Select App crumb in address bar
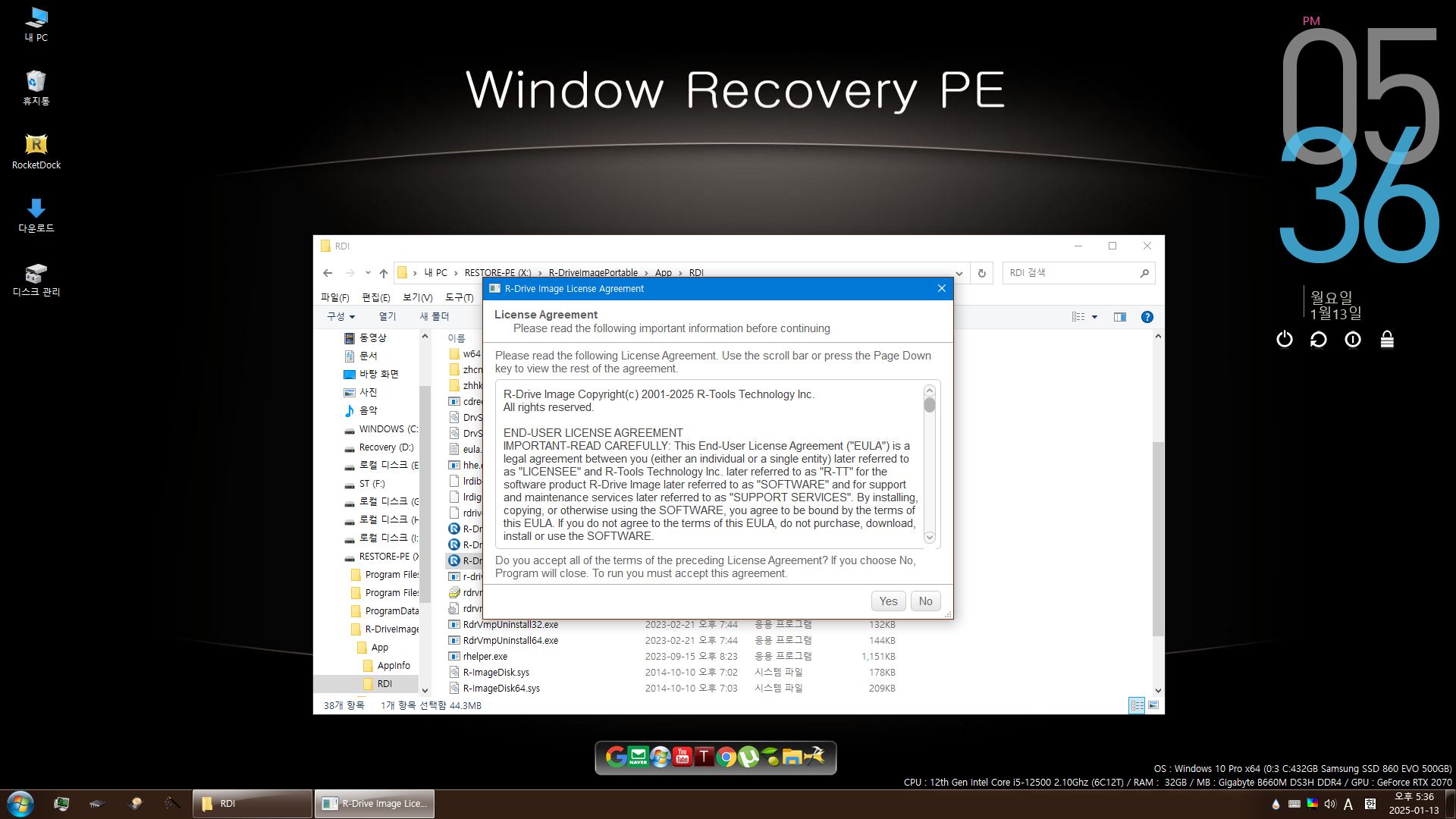 tap(664, 273)
